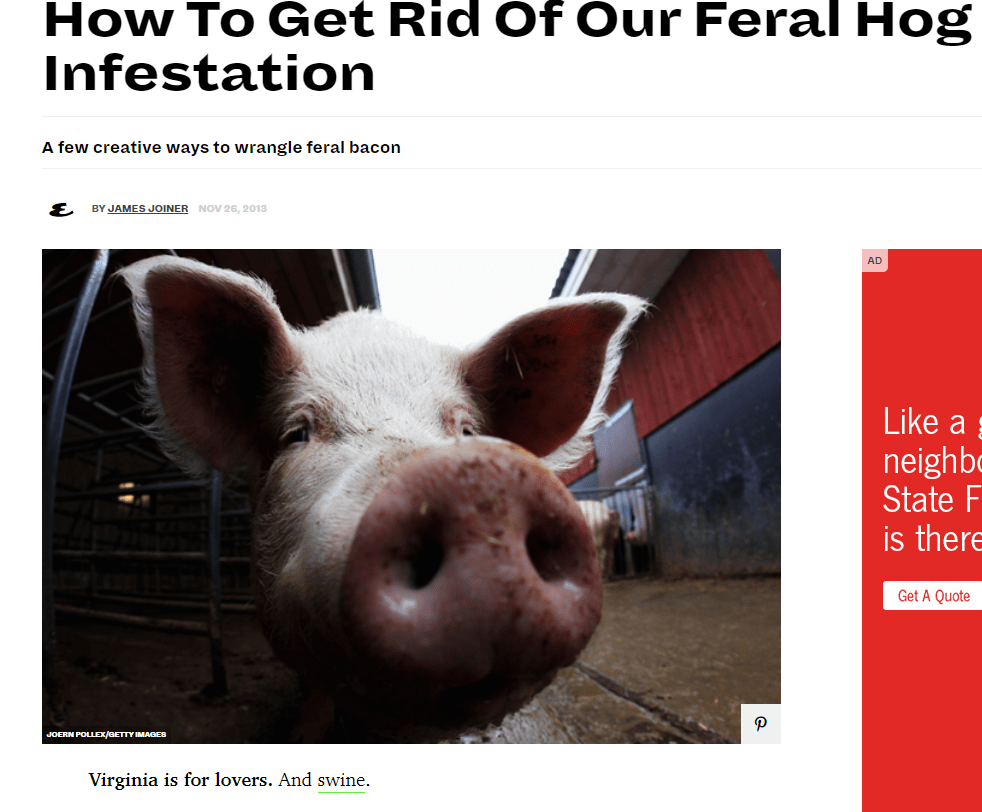Click the word 'BY' before author name
This screenshot has height=812, width=982.
pyautogui.click(x=98, y=208)
